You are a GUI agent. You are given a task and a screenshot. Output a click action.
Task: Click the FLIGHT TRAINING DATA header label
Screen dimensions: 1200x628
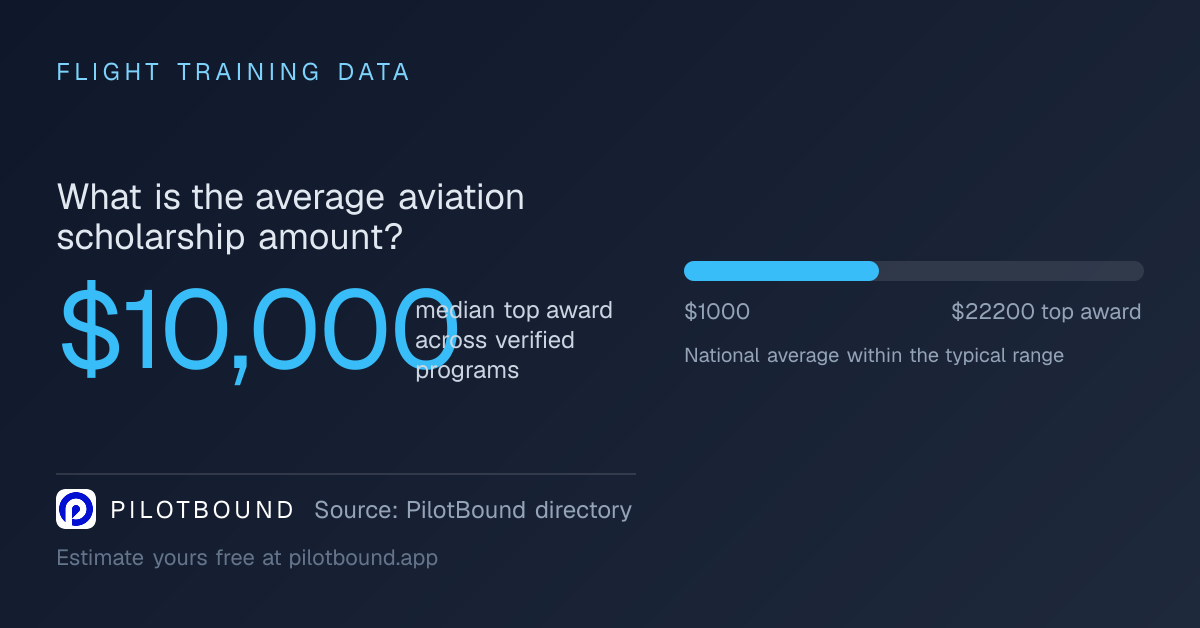233,72
